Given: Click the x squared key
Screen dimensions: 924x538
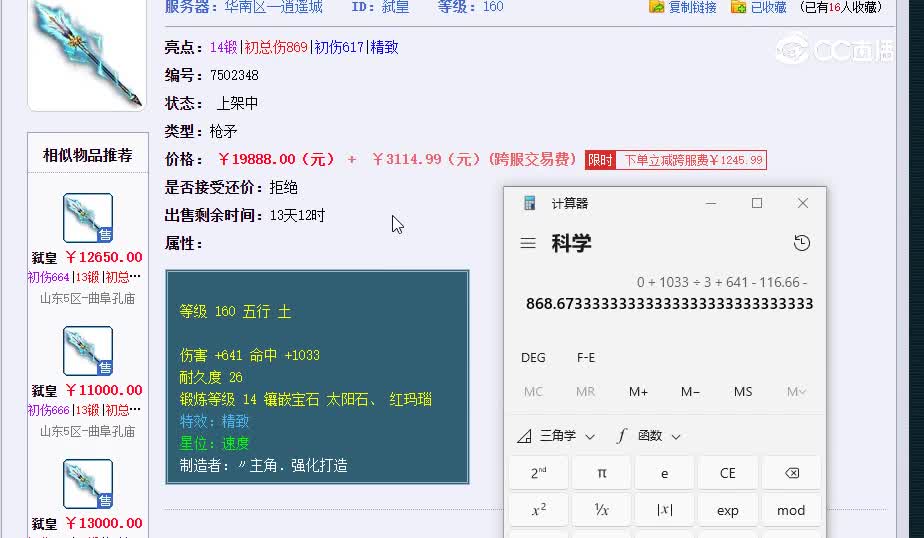Looking at the screenshot, I should [x=539, y=510].
